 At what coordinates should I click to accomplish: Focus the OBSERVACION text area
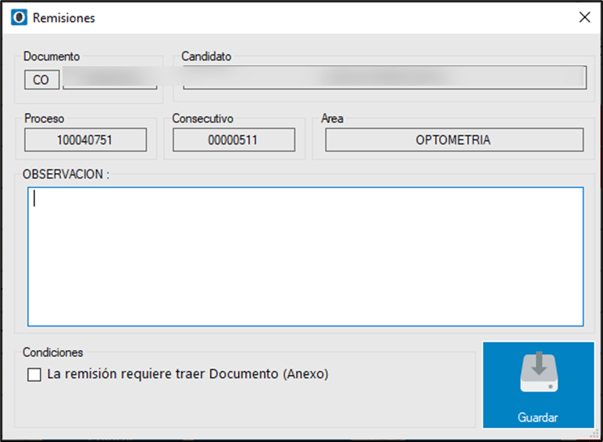(305, 256)
